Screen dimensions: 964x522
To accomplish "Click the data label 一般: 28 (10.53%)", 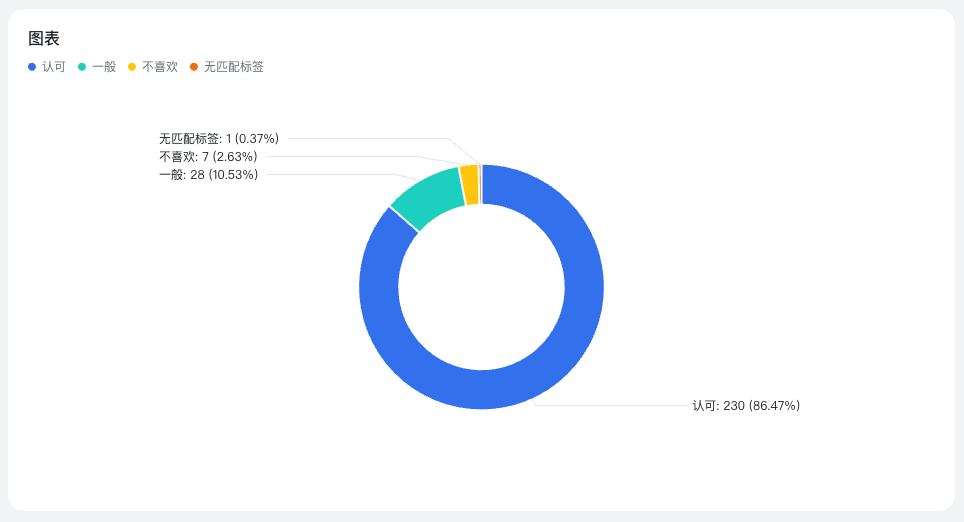I will (208, 175).
